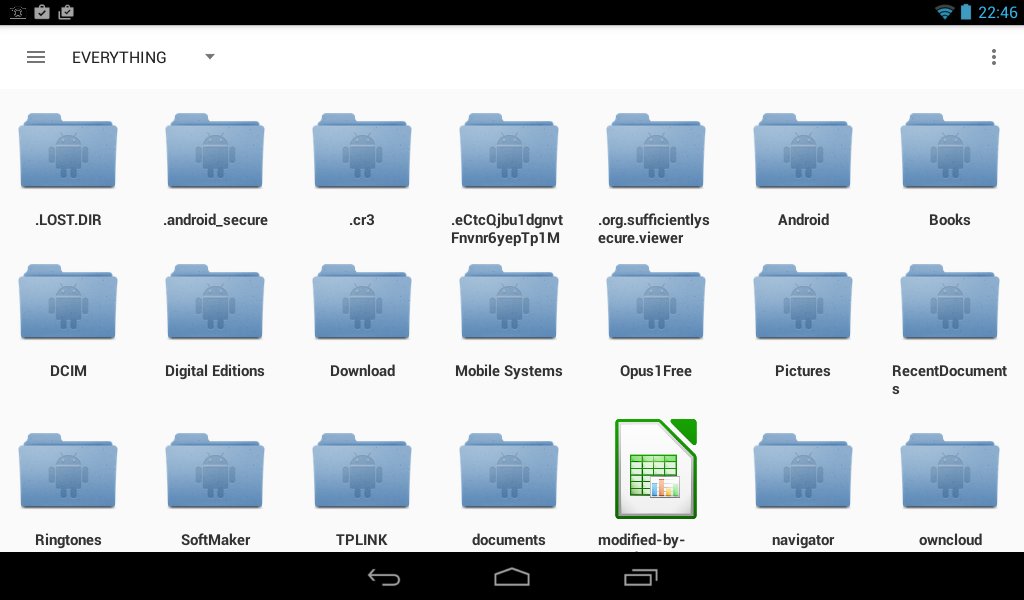Open the .LOST.DIR folder icon
Screen dimensions: 1024x600
tap(68, 151)
